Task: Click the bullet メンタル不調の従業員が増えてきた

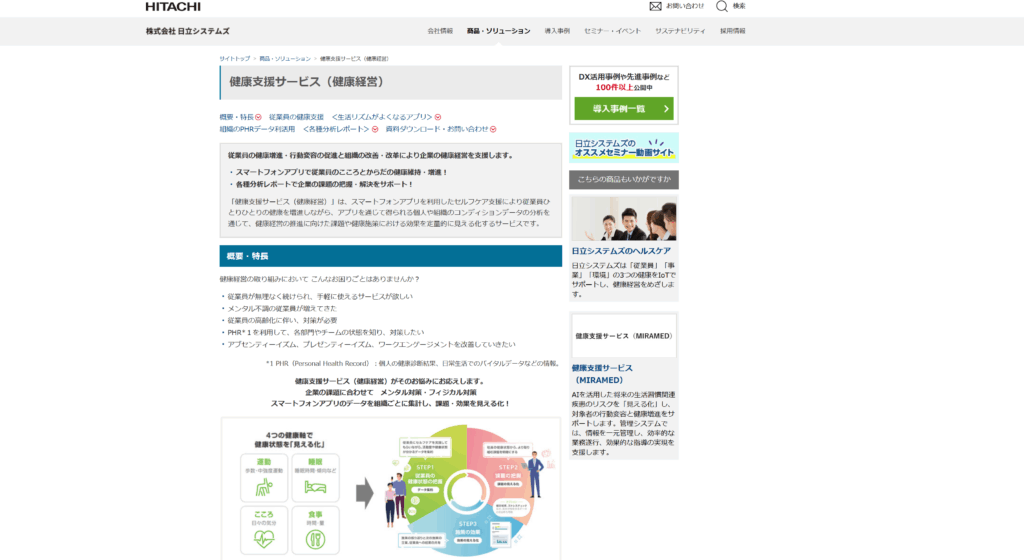Action: coord(281,308)
